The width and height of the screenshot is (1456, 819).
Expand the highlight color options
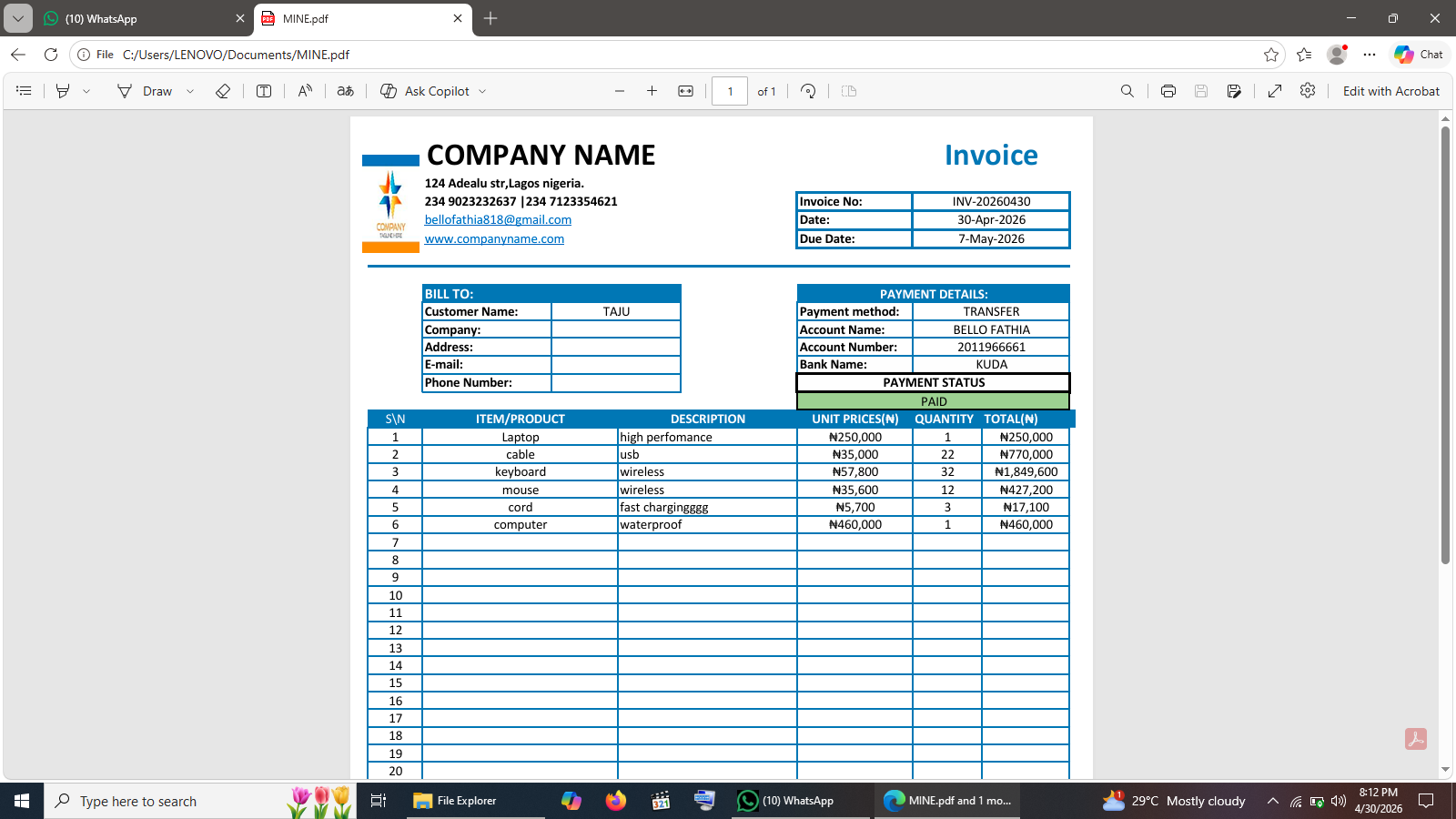click(86, 91)
